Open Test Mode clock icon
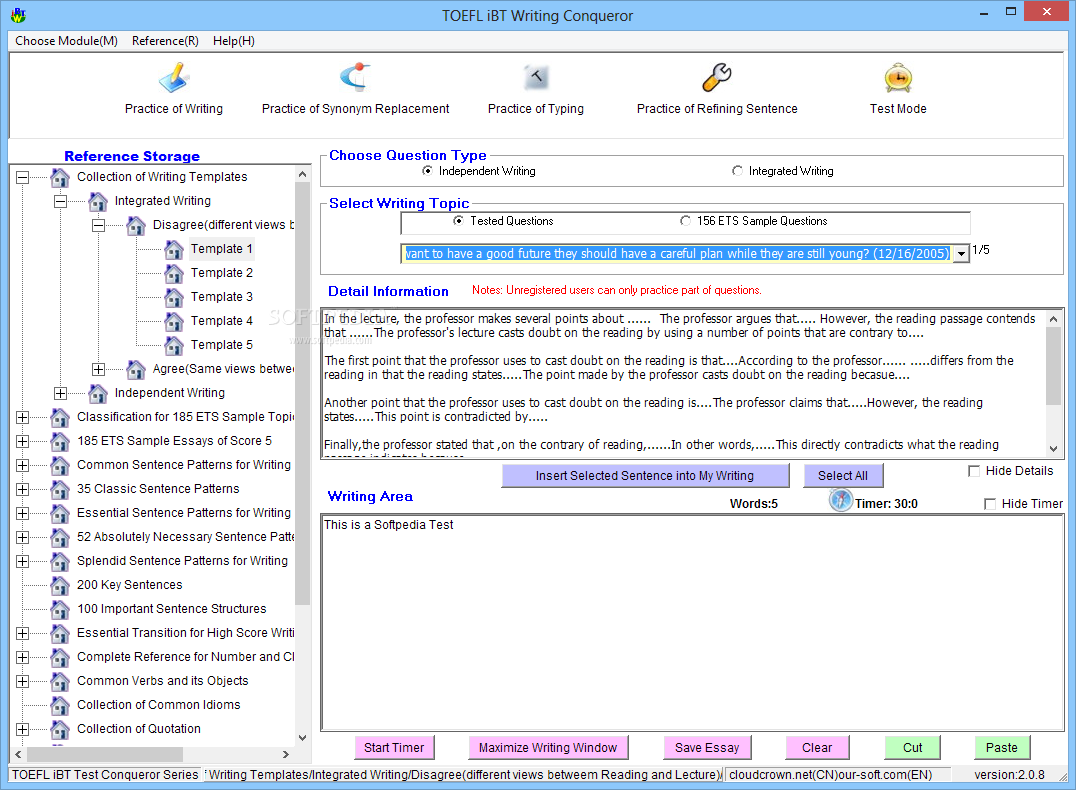This screenshot has width=1076, height=790. point(898,78)
